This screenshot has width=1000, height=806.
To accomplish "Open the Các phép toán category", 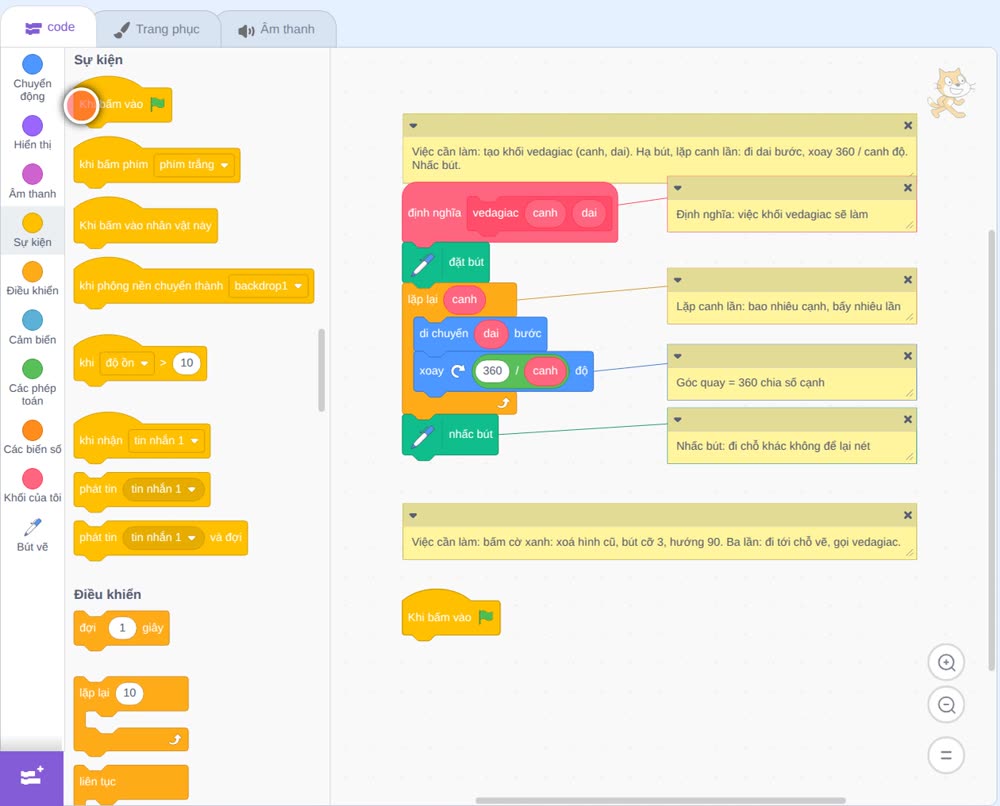I will coord(33,383).
